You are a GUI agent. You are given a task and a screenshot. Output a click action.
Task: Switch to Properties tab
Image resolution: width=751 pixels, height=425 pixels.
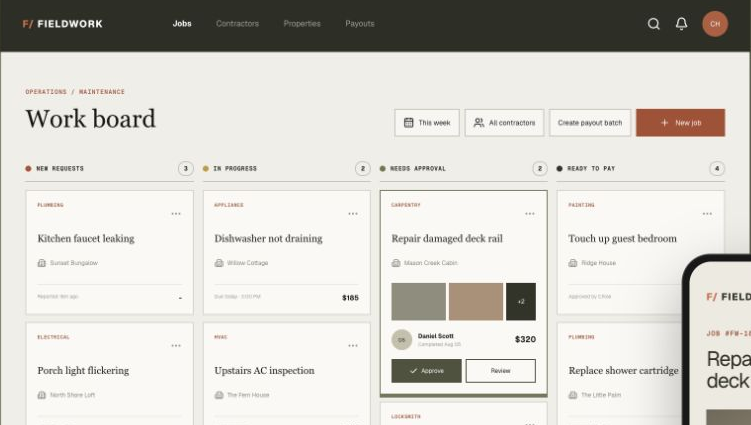[302, 23]
